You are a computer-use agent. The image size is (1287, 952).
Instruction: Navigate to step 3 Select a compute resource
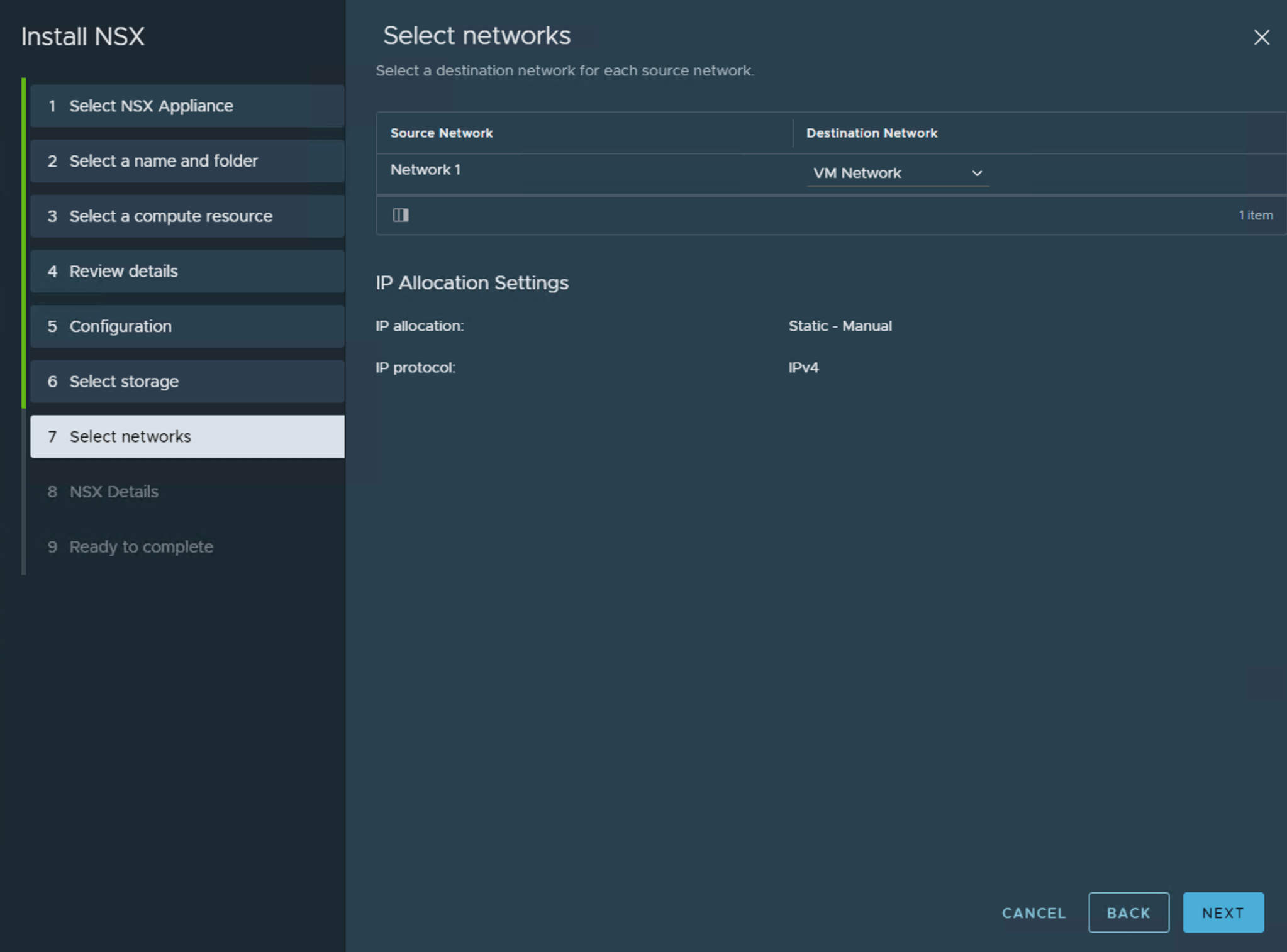(187, 216)
